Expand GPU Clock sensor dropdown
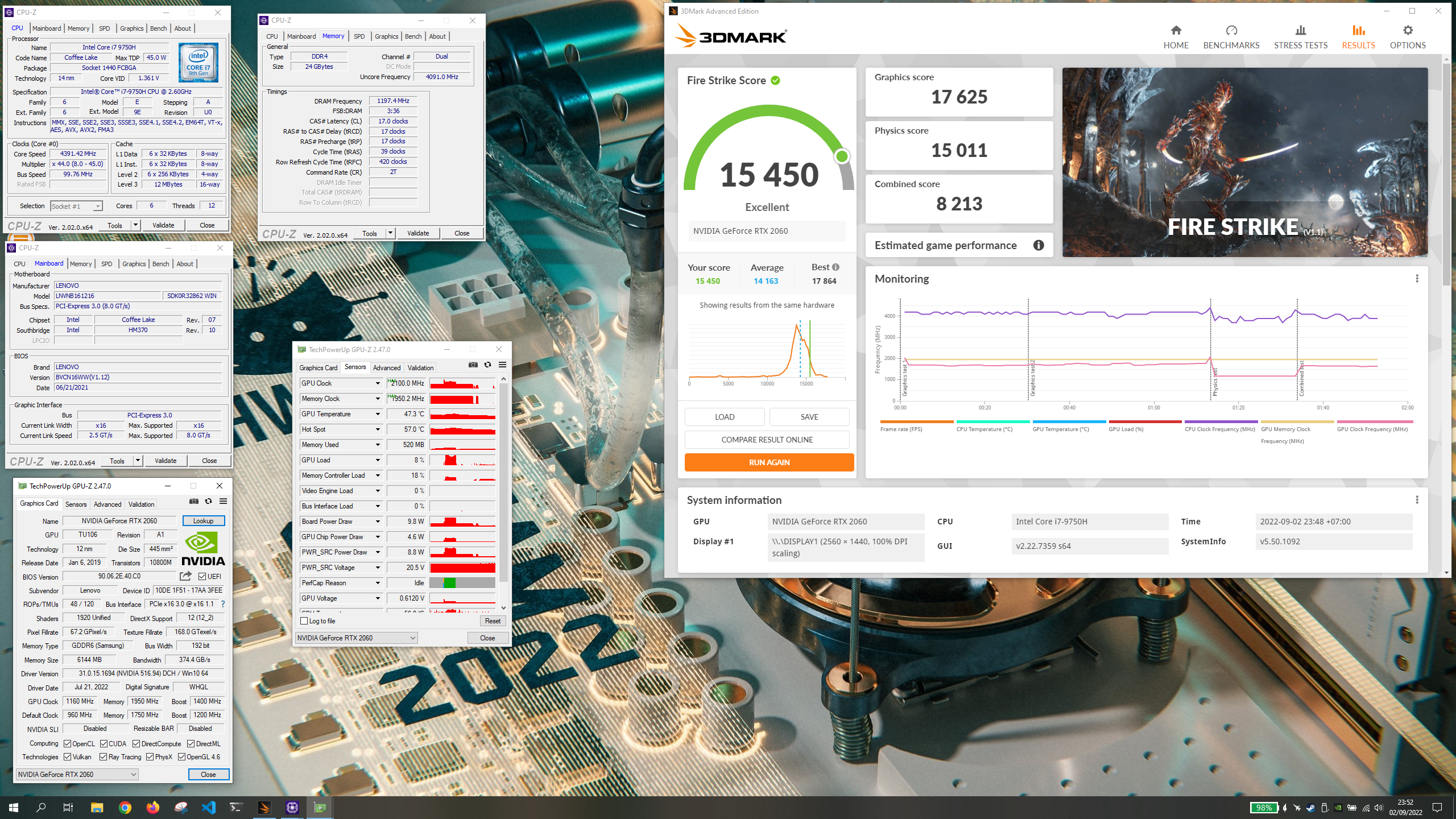 point(378,383)
